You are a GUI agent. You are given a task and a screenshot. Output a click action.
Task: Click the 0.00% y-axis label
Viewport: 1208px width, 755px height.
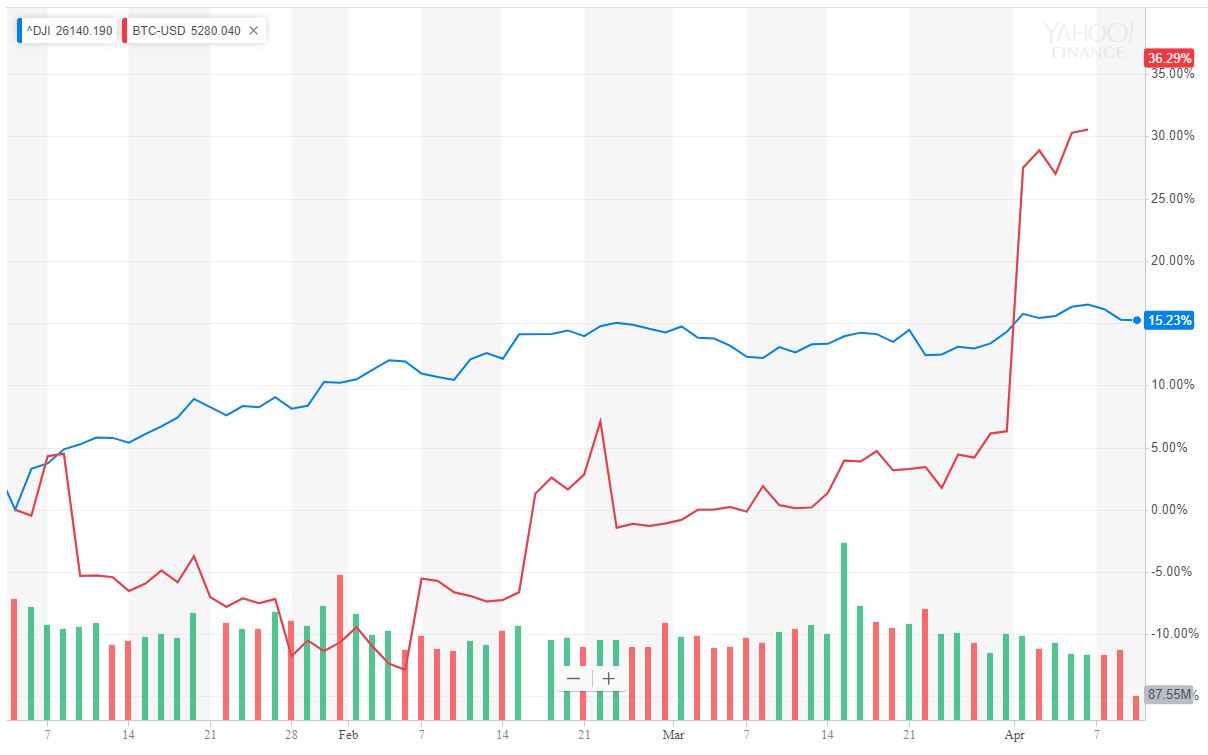[1172, 509]
